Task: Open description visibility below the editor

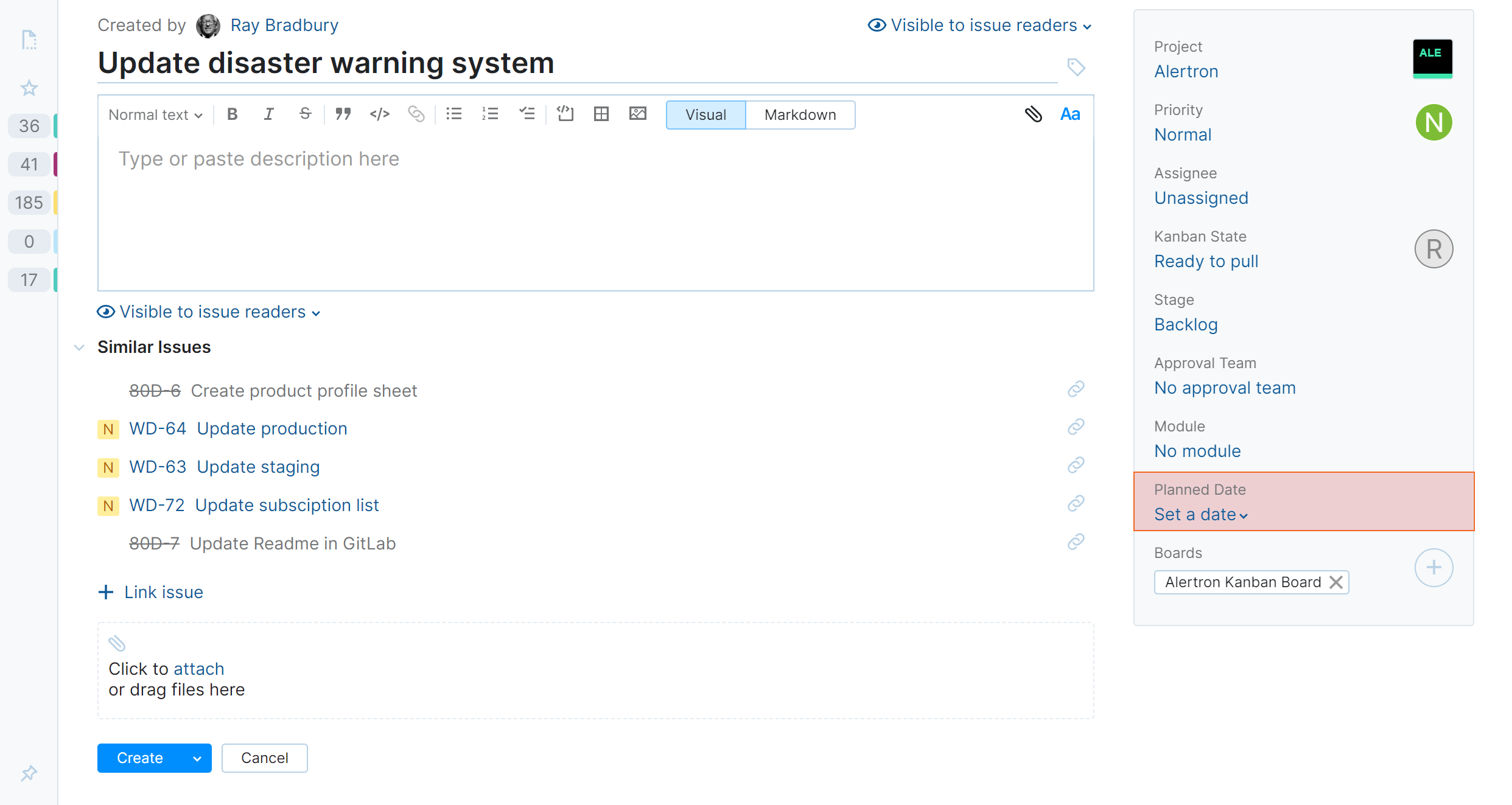Action: pyautogui.click(x=209, y=312)
